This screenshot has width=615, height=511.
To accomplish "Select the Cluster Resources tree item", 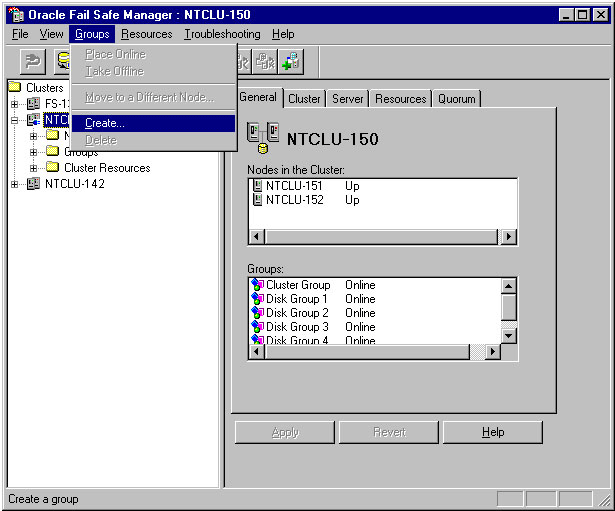I will tap(107, 168).
